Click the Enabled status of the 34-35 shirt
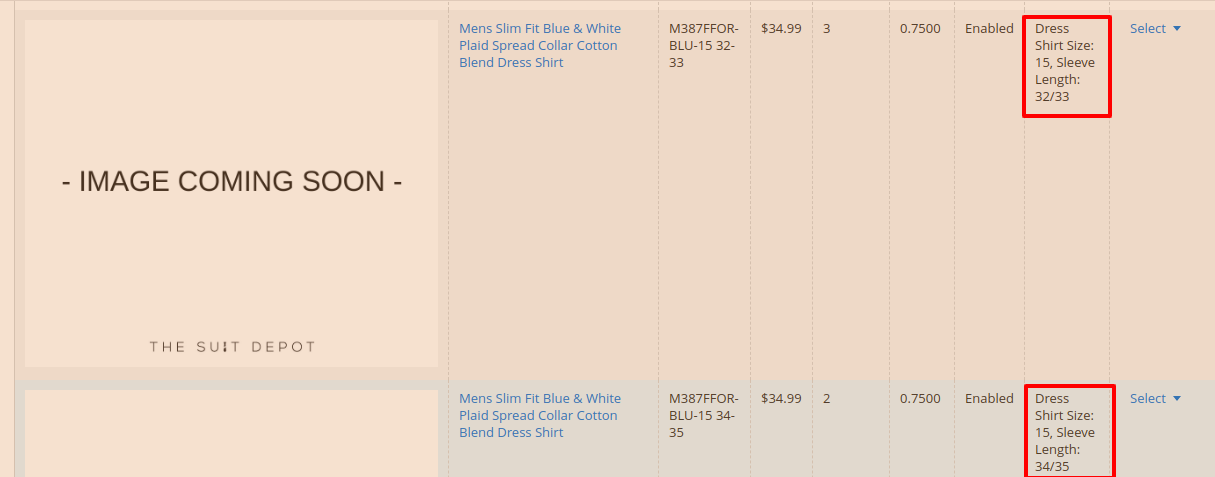Viewport: 1215px width, 477px height. click(x=989, y=399)
